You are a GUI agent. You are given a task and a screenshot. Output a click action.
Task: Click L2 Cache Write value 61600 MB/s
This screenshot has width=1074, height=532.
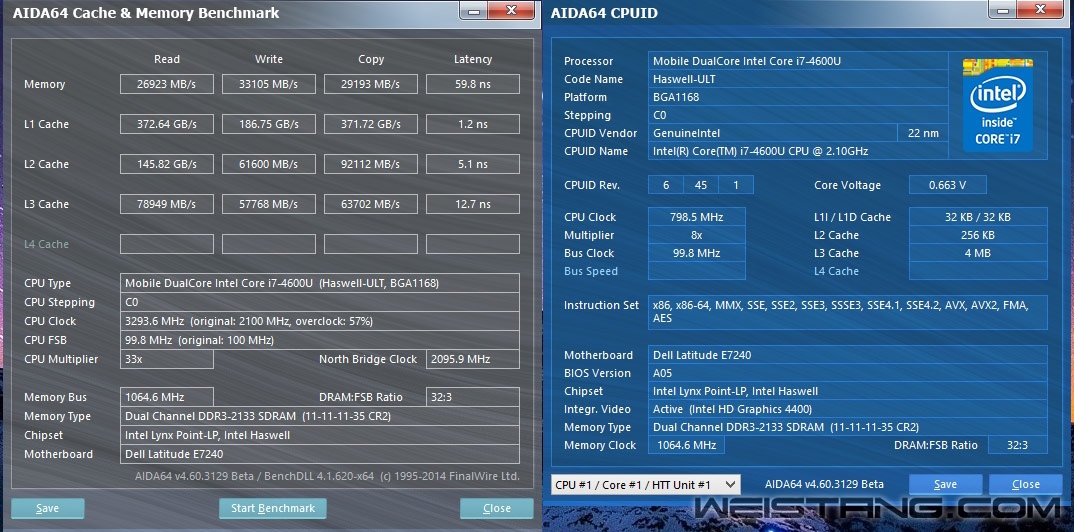tap(268, 164)
